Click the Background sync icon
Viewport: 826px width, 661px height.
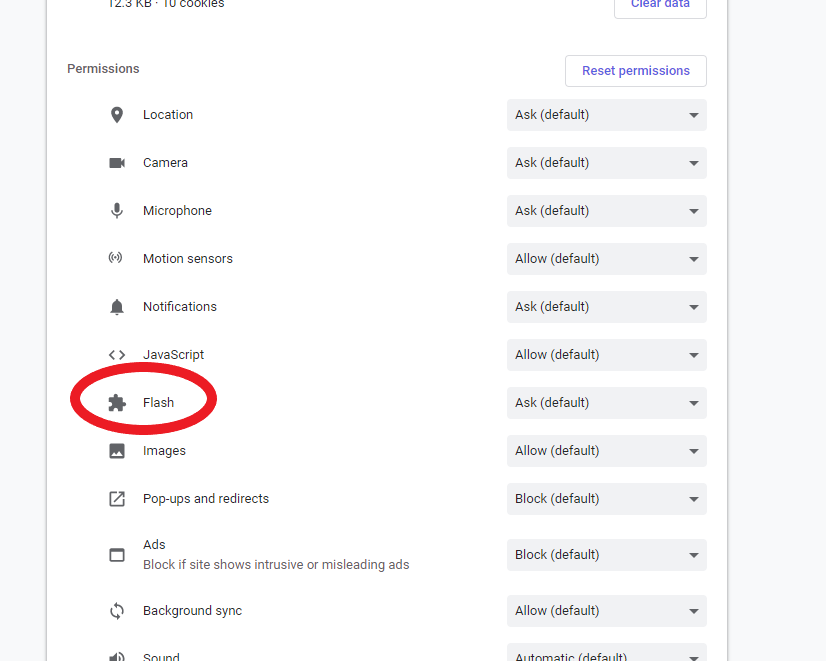click(117, 611)
